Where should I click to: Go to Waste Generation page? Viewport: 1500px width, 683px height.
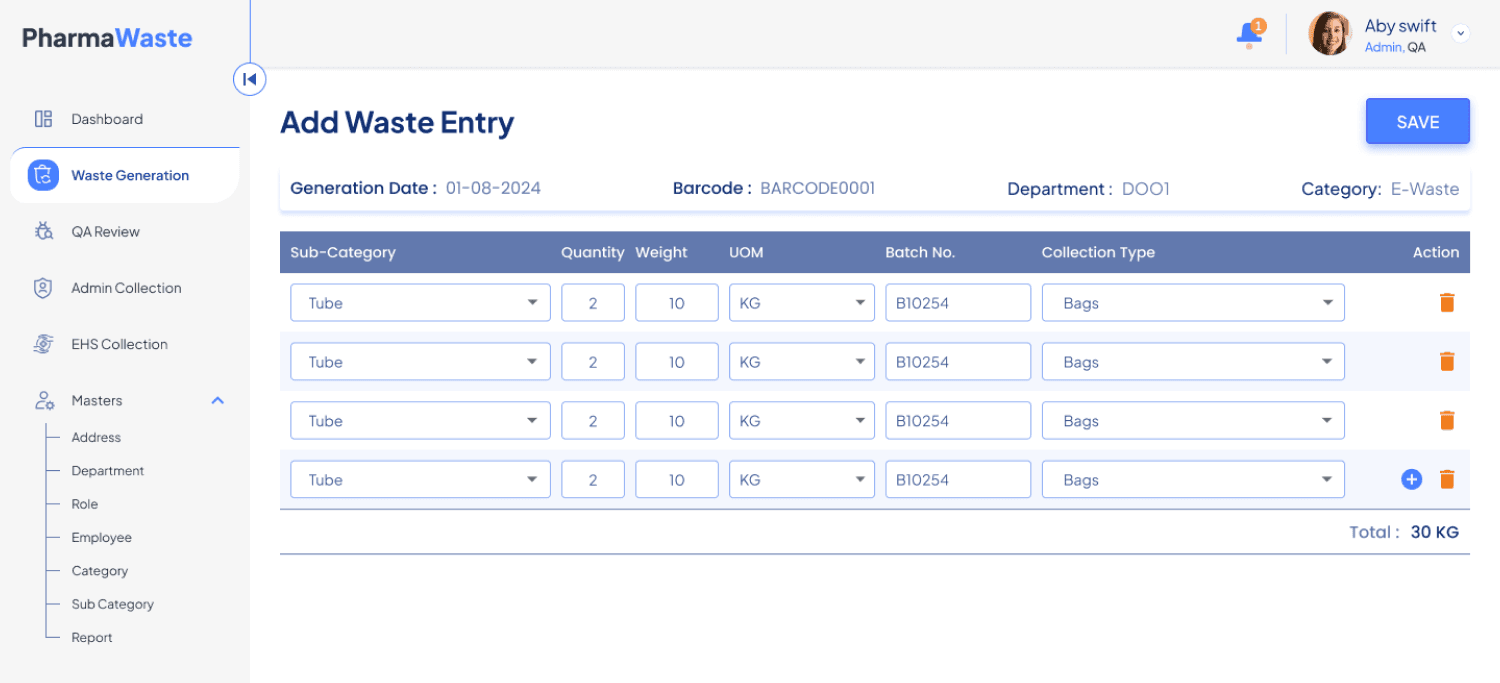(x=130, y=175)
